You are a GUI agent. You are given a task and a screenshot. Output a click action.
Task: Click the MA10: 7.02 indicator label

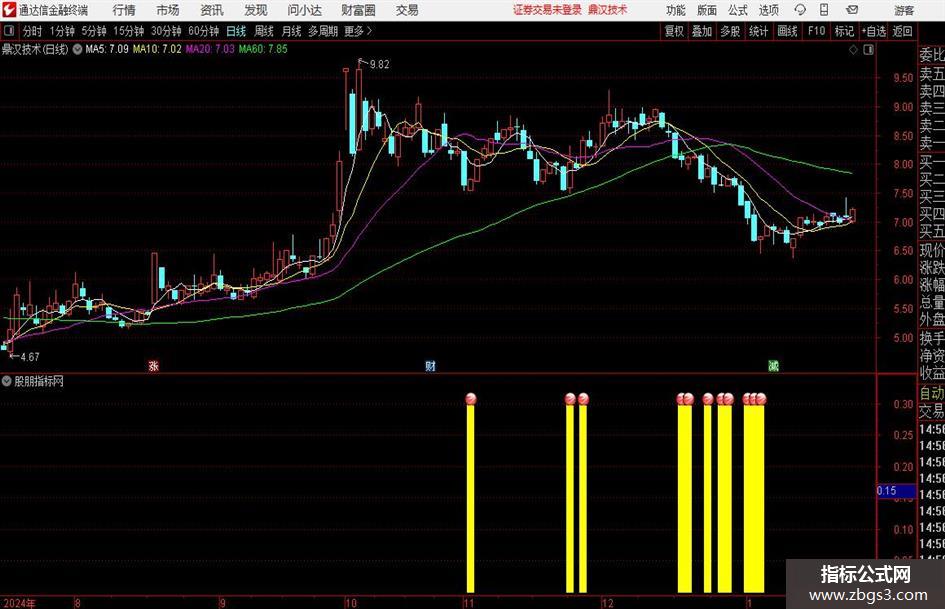click(x=157, y=49)
